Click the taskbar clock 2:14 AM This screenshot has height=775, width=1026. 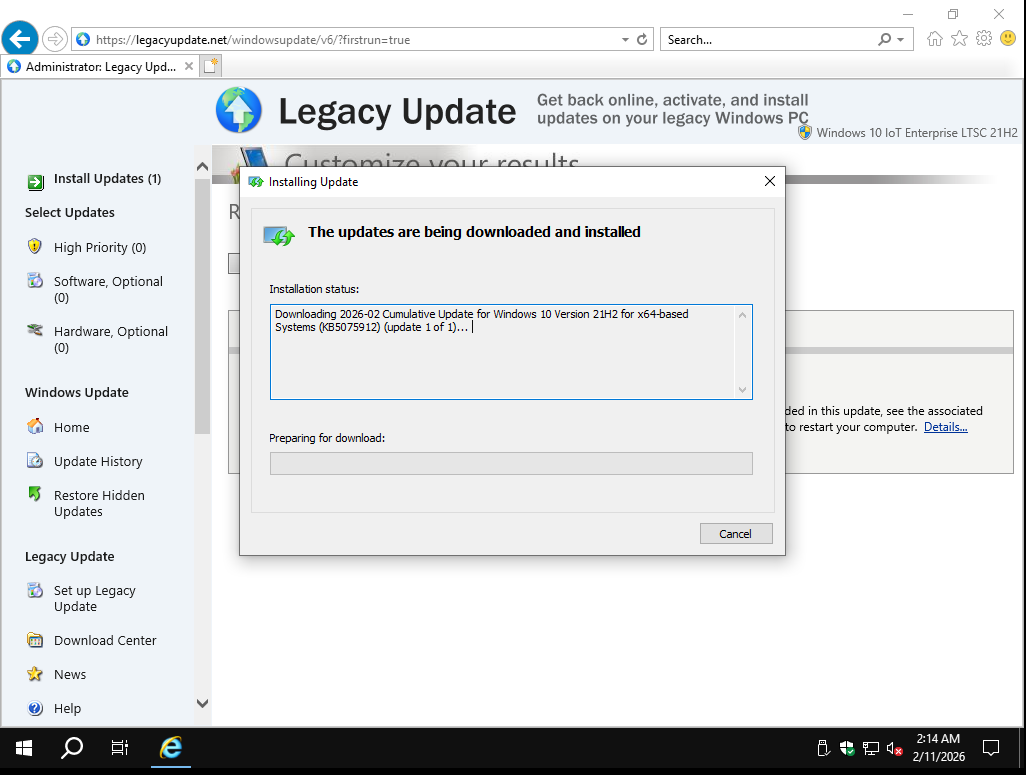(x=938, y=738)
